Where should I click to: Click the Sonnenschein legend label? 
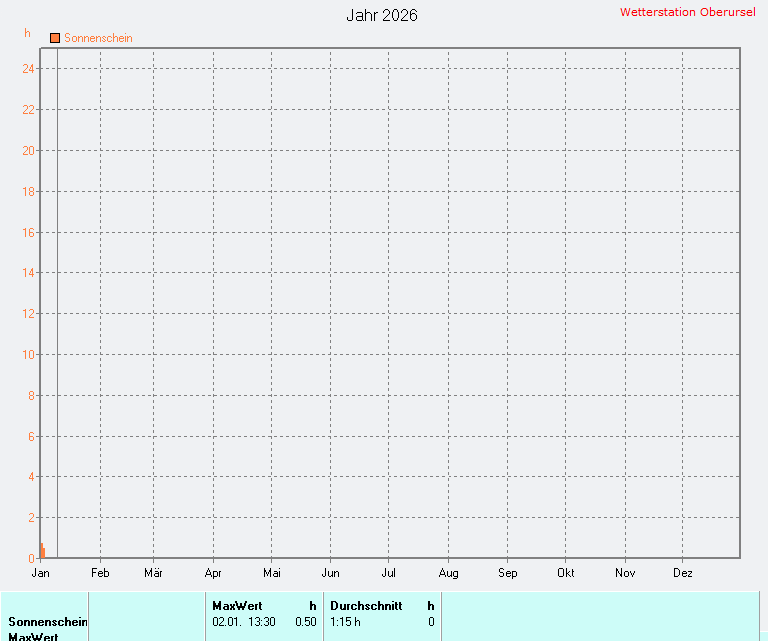98,38
